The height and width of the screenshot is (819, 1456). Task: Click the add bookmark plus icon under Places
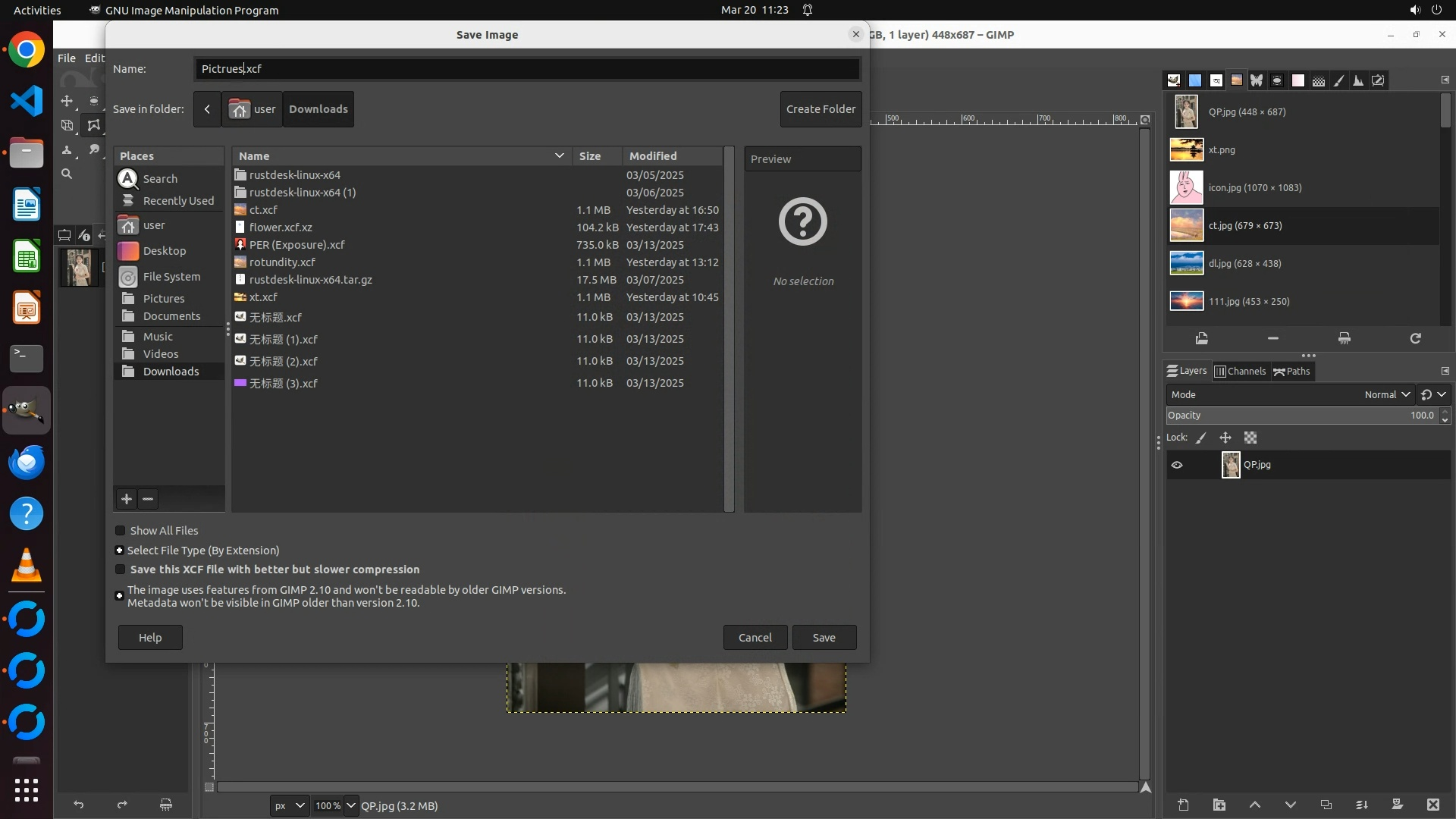[x=127, y=499]
